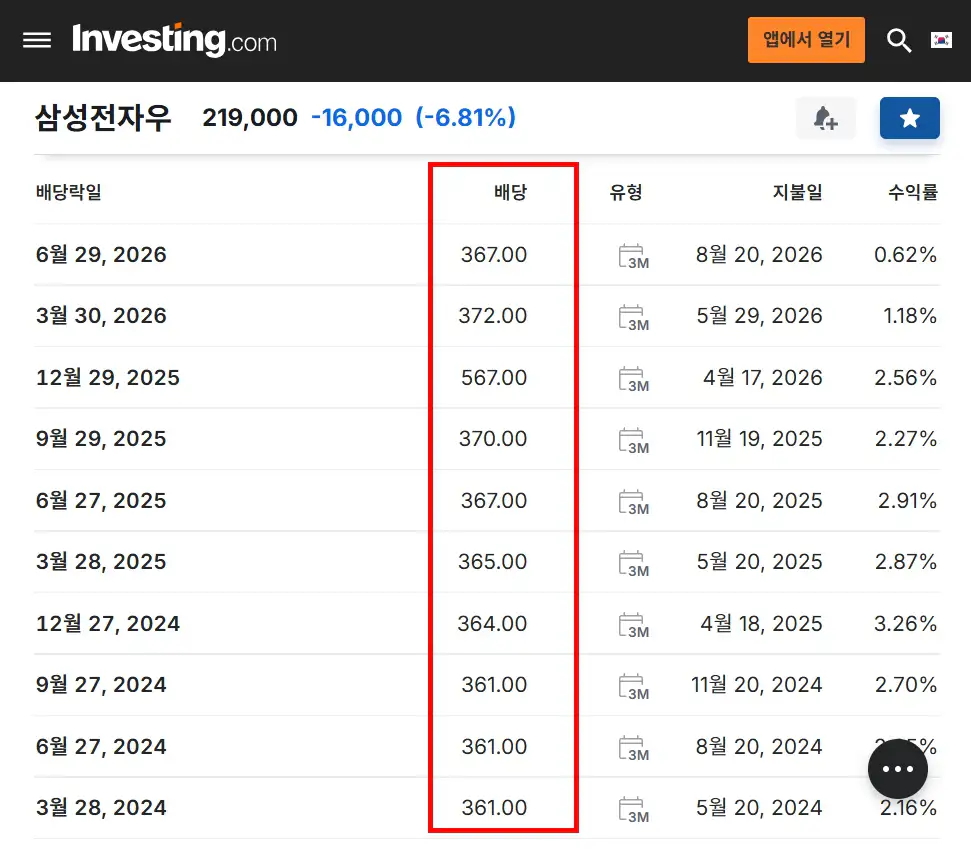This screenshot has width=971, height=849.
Task: Click payment date 8월 20, 2025
Action: coord(759,500)
